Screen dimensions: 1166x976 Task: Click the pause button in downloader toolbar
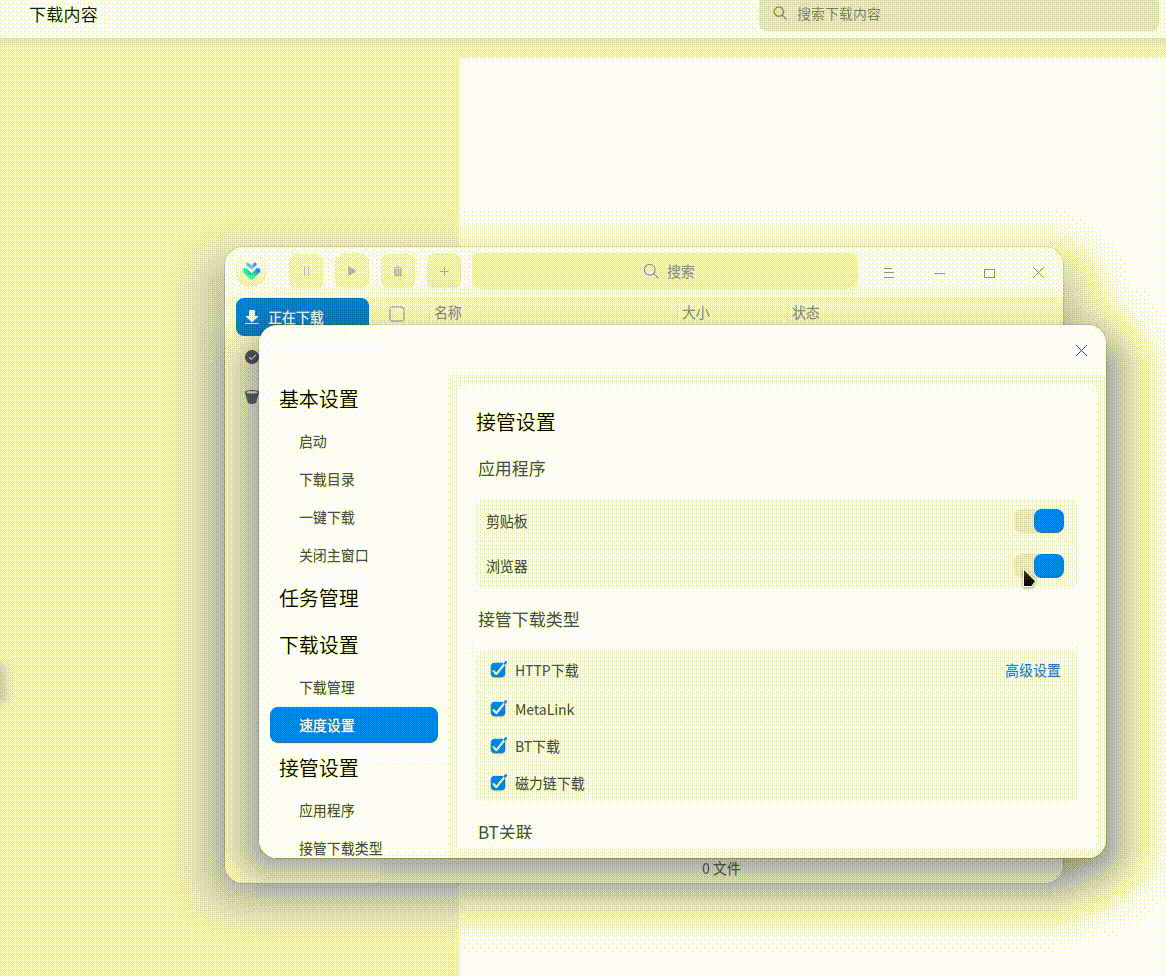(306, 272)
